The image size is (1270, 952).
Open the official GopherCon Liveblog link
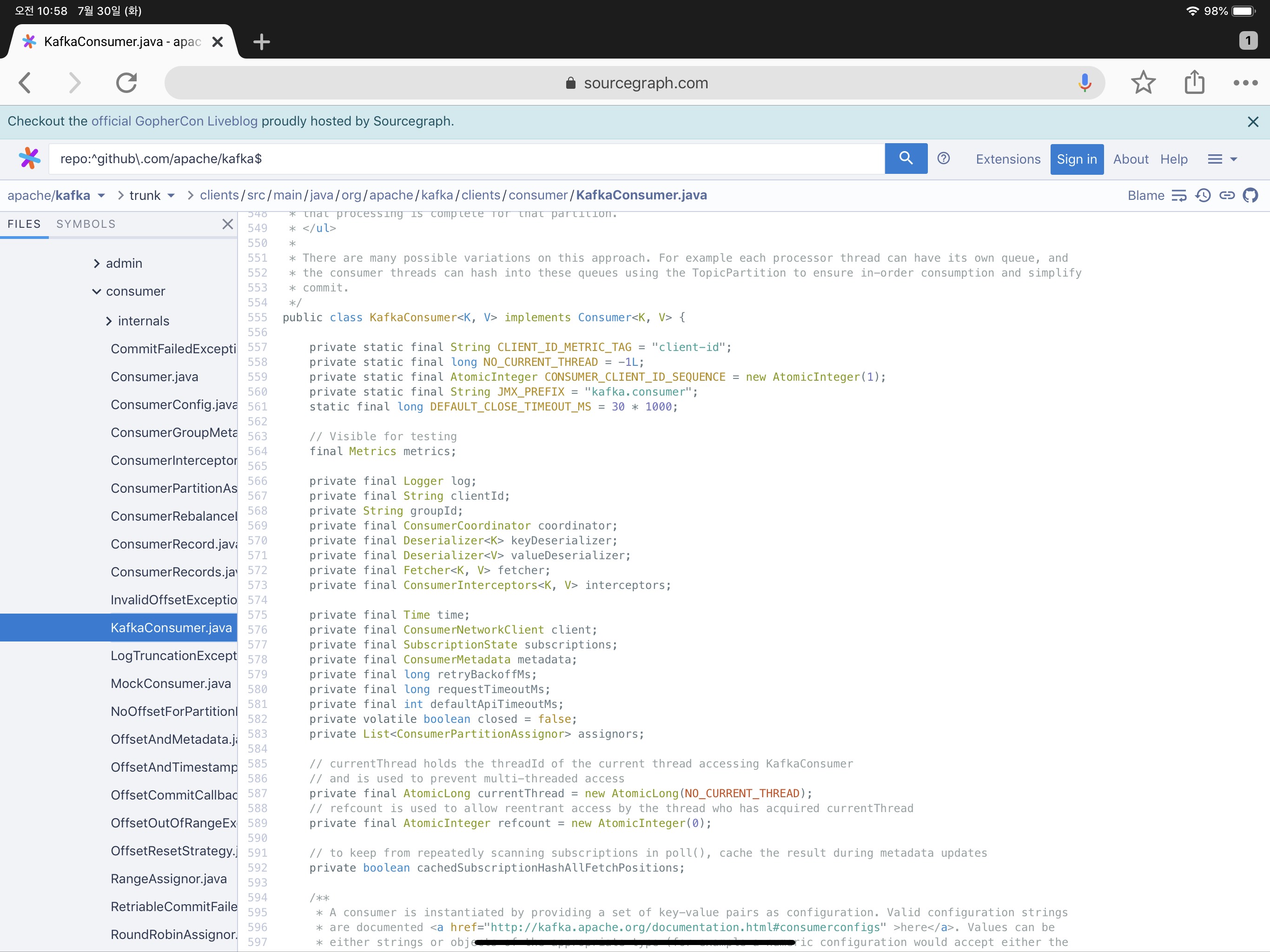pos(174,121)
